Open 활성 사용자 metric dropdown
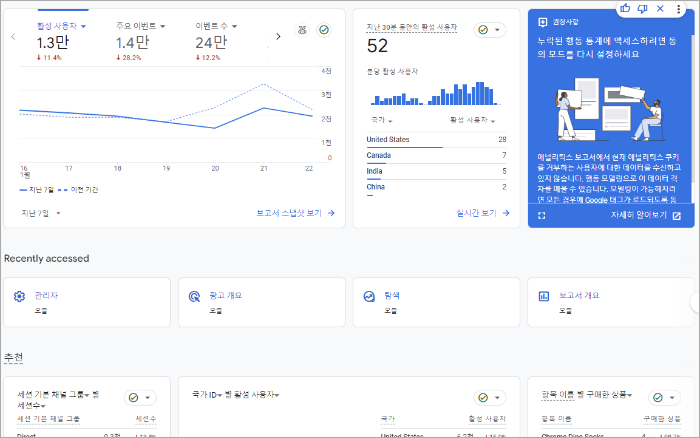 (61, 26)
